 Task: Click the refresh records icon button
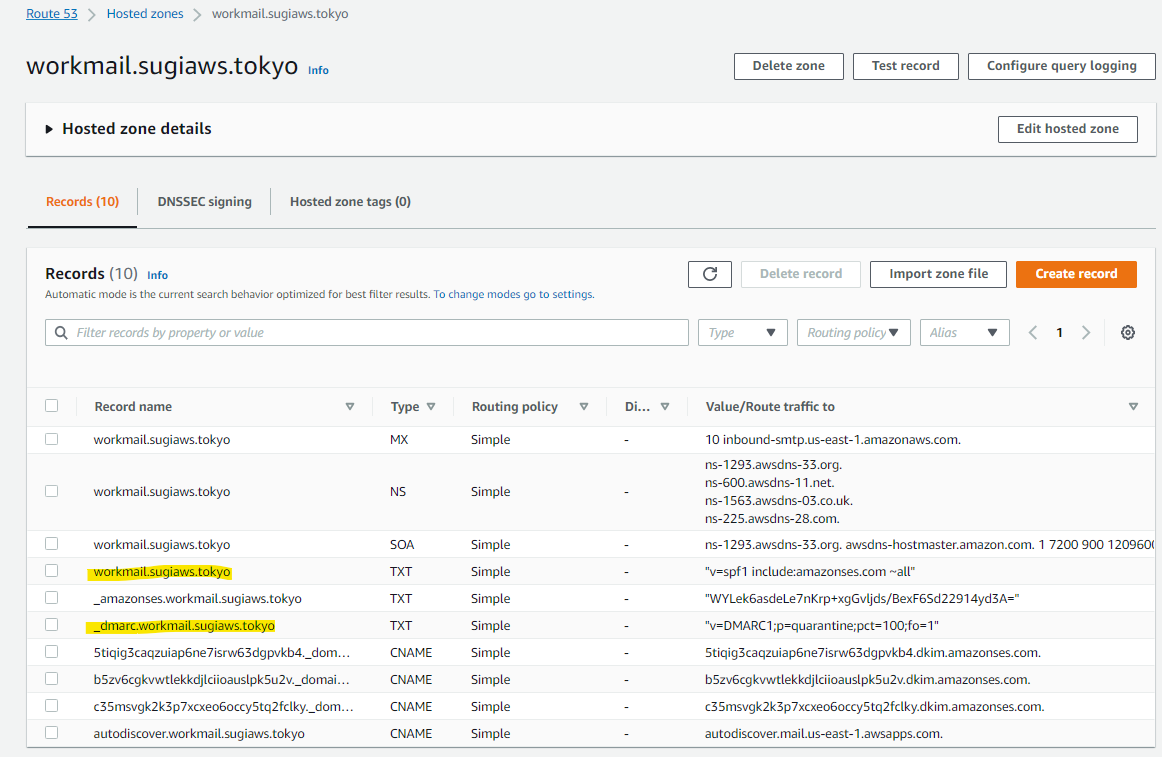click(710, 274)
